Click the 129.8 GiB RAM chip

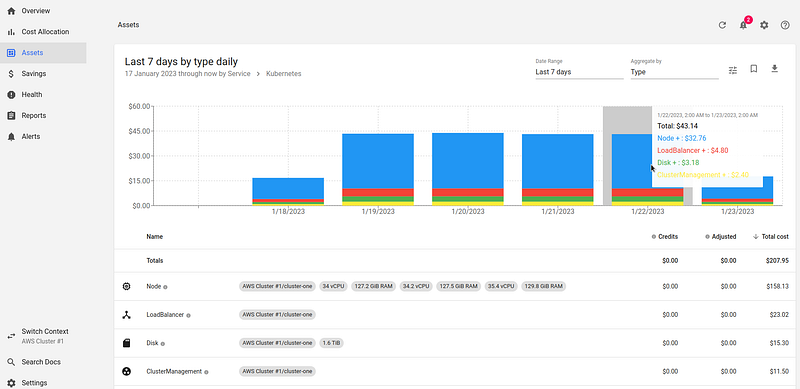[x=544, y=286]
